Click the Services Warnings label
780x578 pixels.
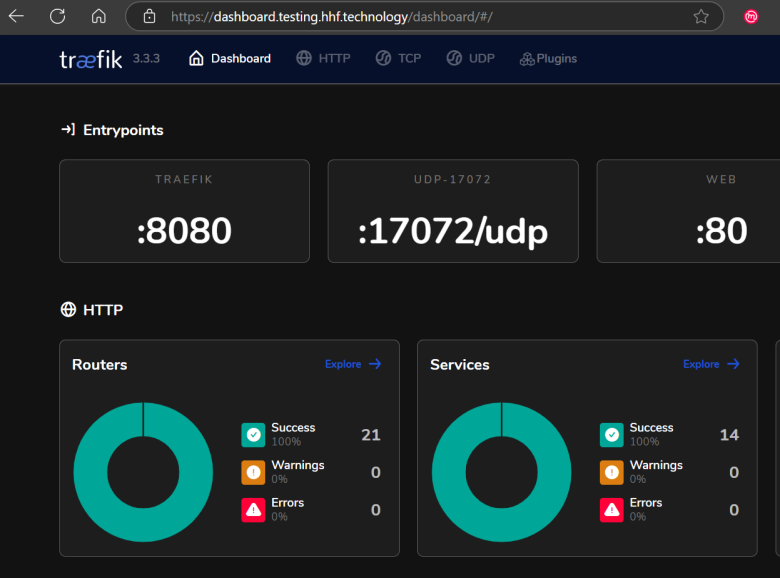tap(656, 465)
